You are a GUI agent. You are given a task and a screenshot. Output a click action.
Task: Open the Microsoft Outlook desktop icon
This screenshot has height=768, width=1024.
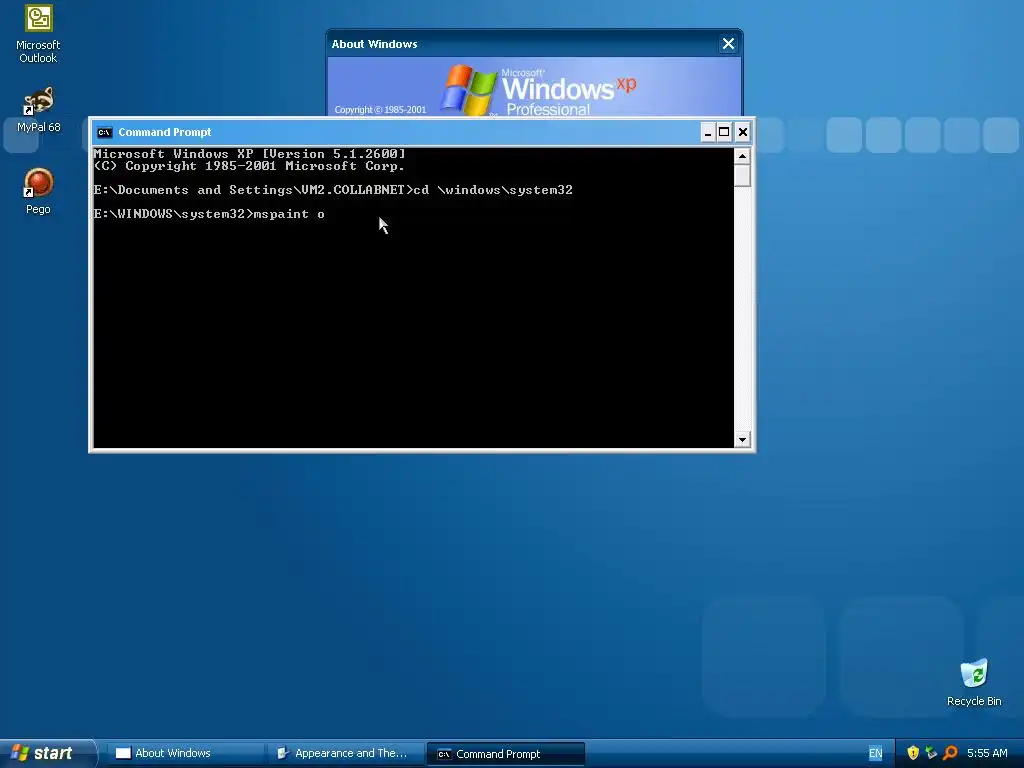[x=38, y=34]
